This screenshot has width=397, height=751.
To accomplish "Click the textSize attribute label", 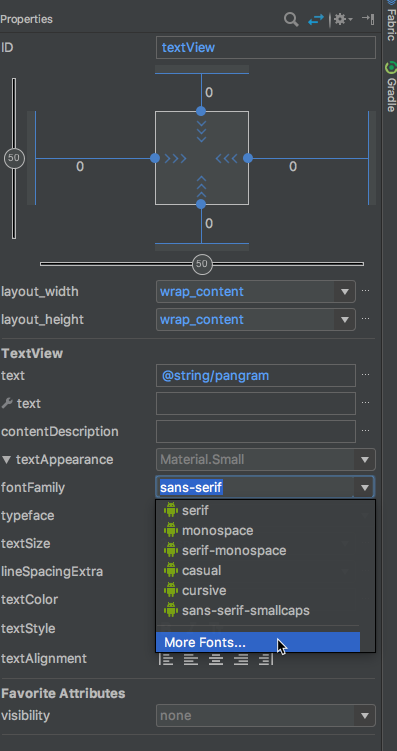I will coord(26,544).
